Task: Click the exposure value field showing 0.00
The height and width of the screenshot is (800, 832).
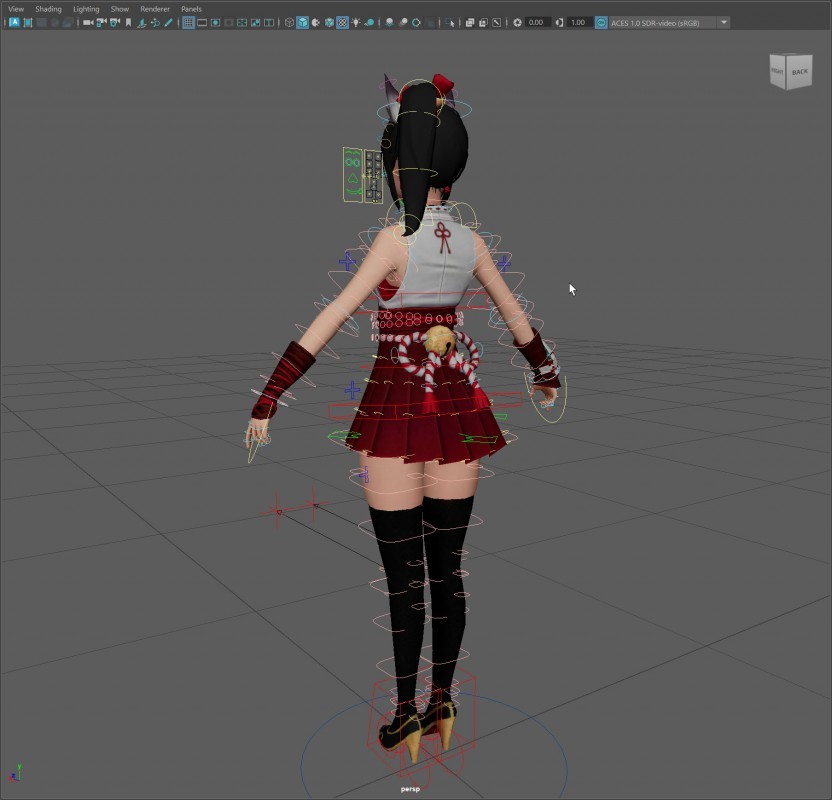Action: (x=537, y=22)
